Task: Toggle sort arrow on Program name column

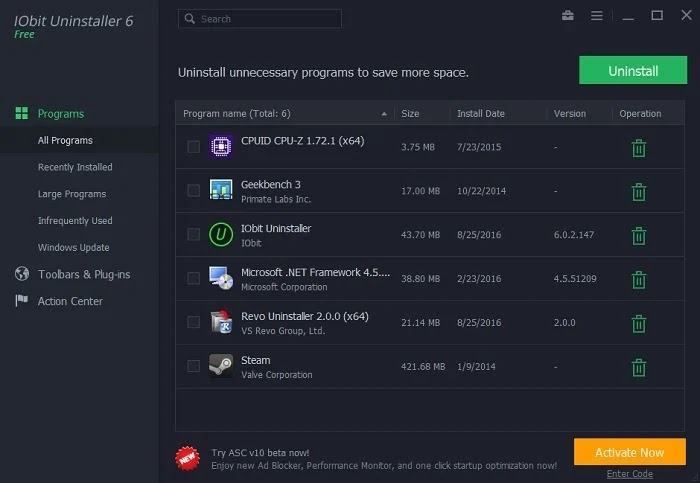Action: pos(384,114)
